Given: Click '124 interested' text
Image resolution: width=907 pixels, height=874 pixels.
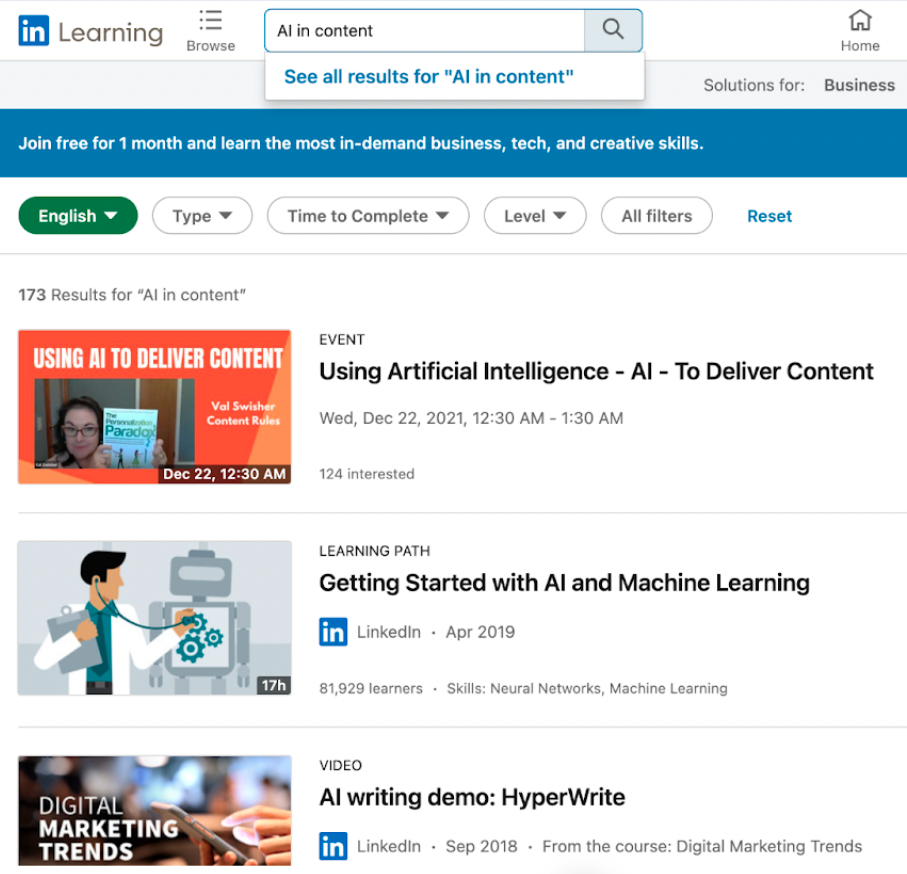Looking at the screenshot, I should point(367,474).
